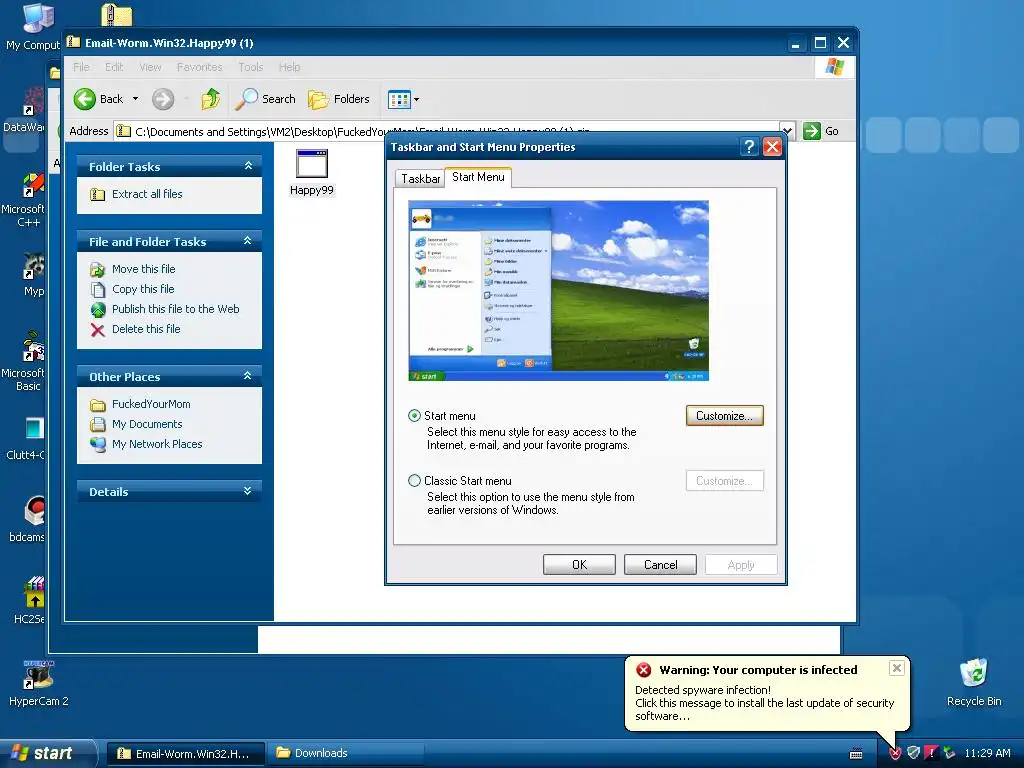Click the Views grid icon
The height and width of the screenshot is (768, 1024).
[x=399, y=99]
